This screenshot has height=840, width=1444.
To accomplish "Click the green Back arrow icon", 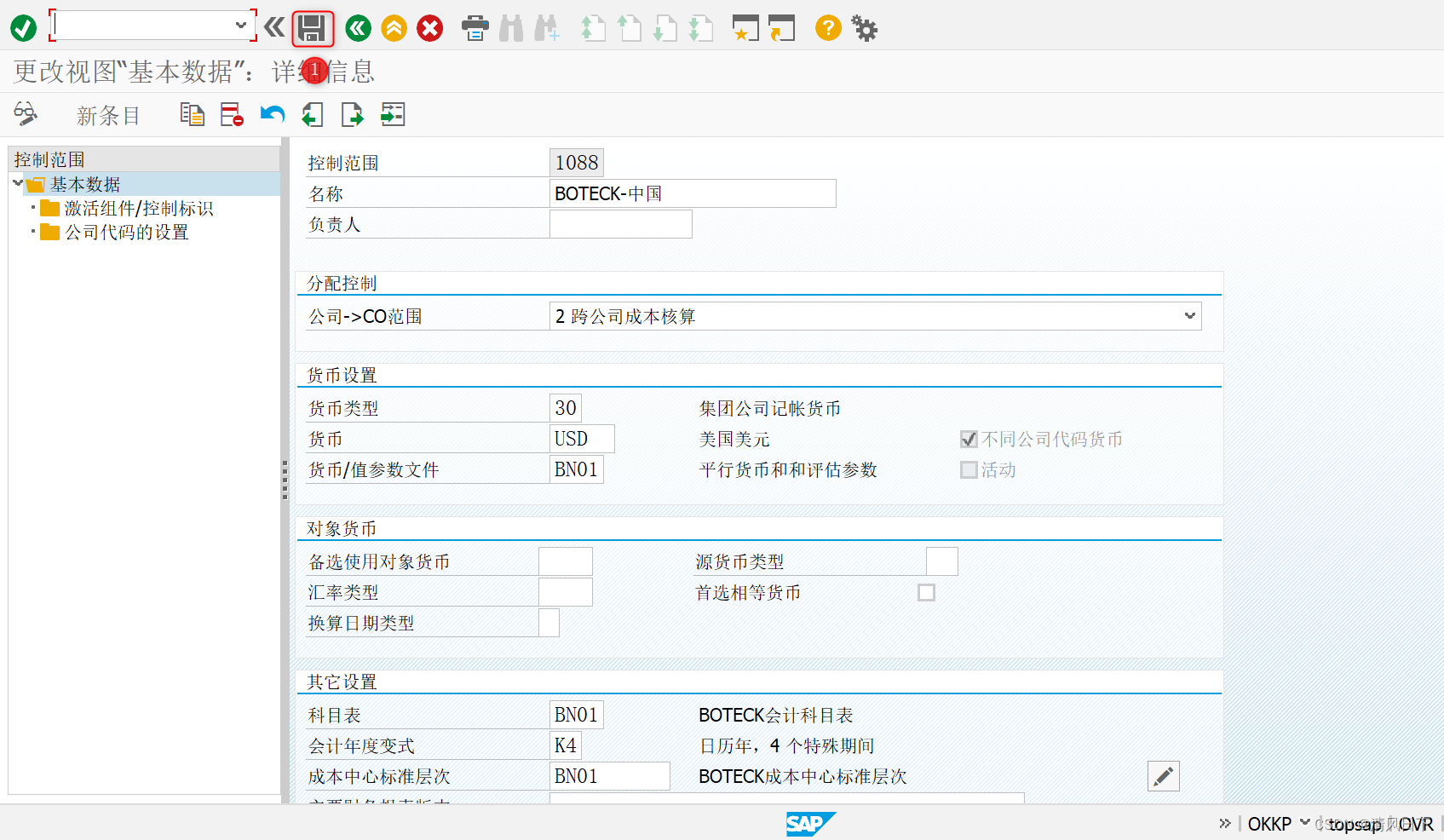I will click(x=358, y=28).
